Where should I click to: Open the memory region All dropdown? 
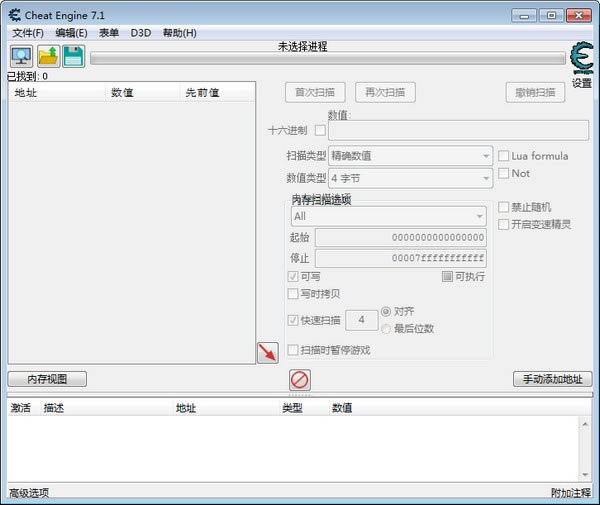(388, 216)
